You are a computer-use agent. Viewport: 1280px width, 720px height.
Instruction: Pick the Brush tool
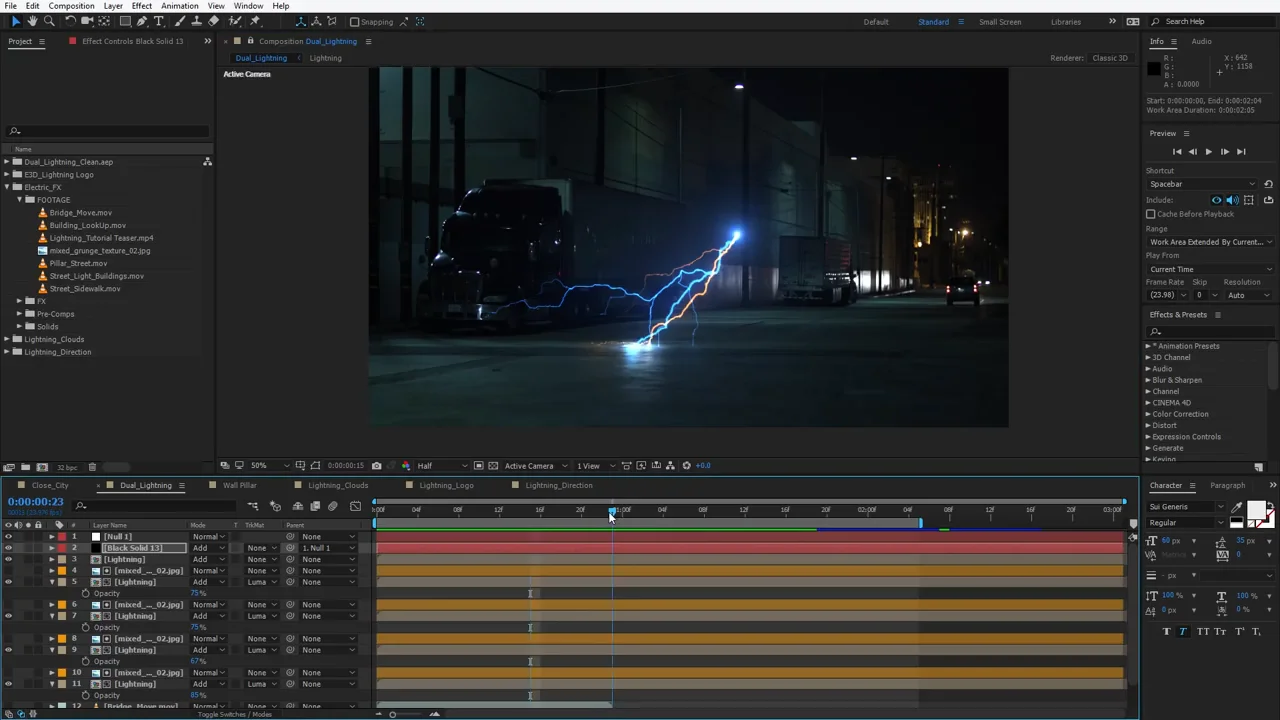pyautogui.click(x=182, y=21)
